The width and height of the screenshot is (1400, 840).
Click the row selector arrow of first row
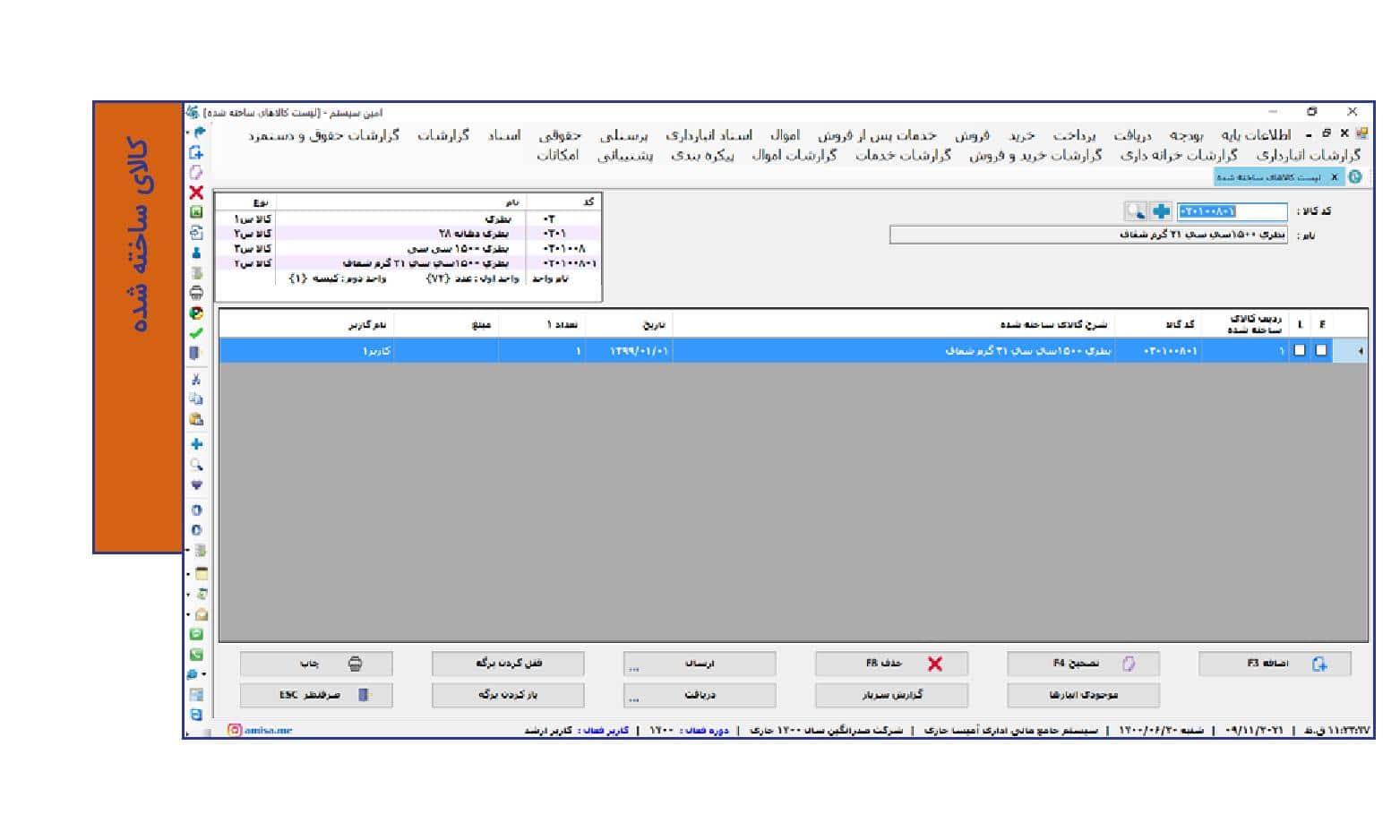click(x=1360, y=351)
